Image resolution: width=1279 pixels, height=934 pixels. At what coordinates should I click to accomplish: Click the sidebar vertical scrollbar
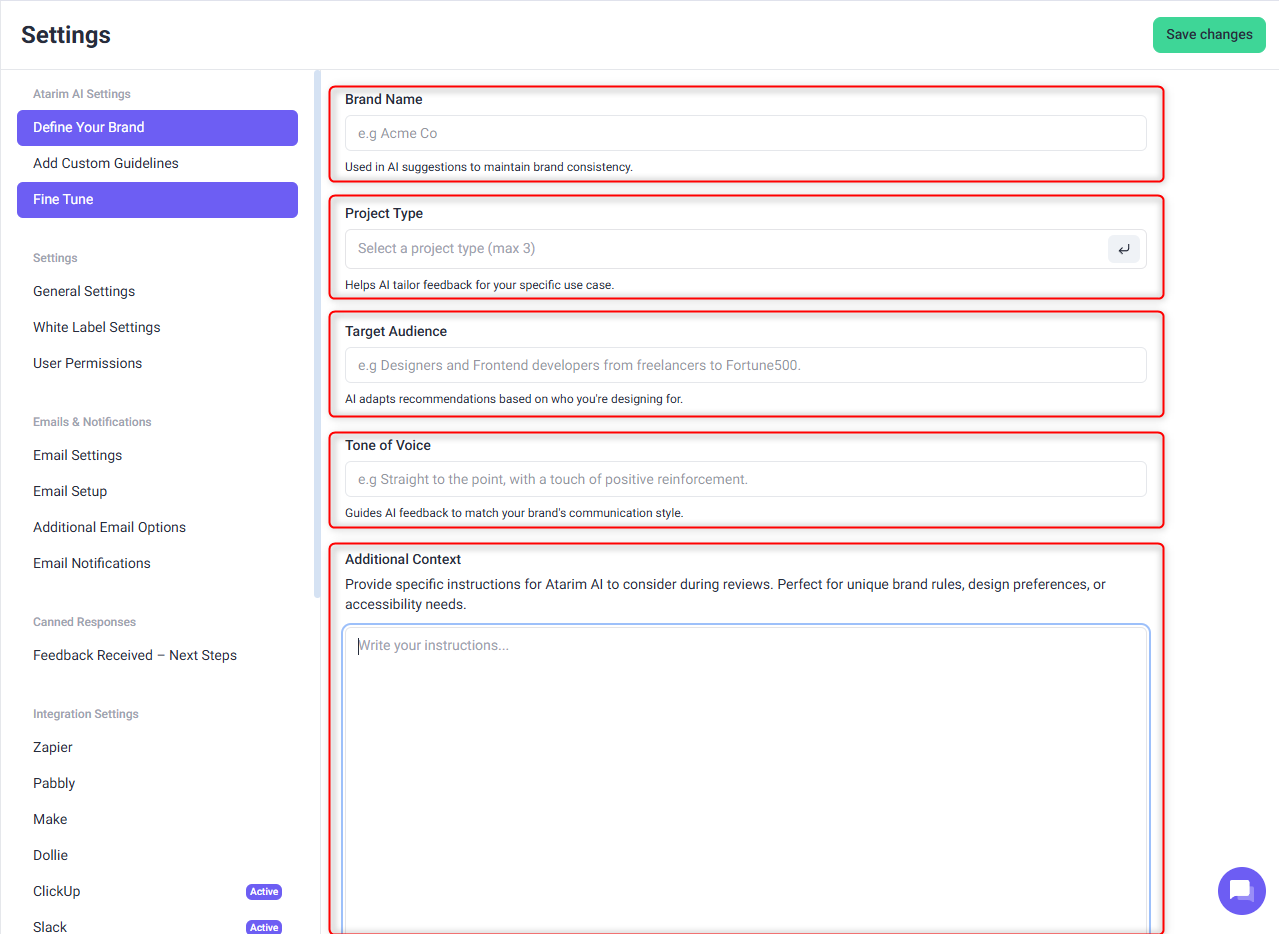click(x=317, y=330)
